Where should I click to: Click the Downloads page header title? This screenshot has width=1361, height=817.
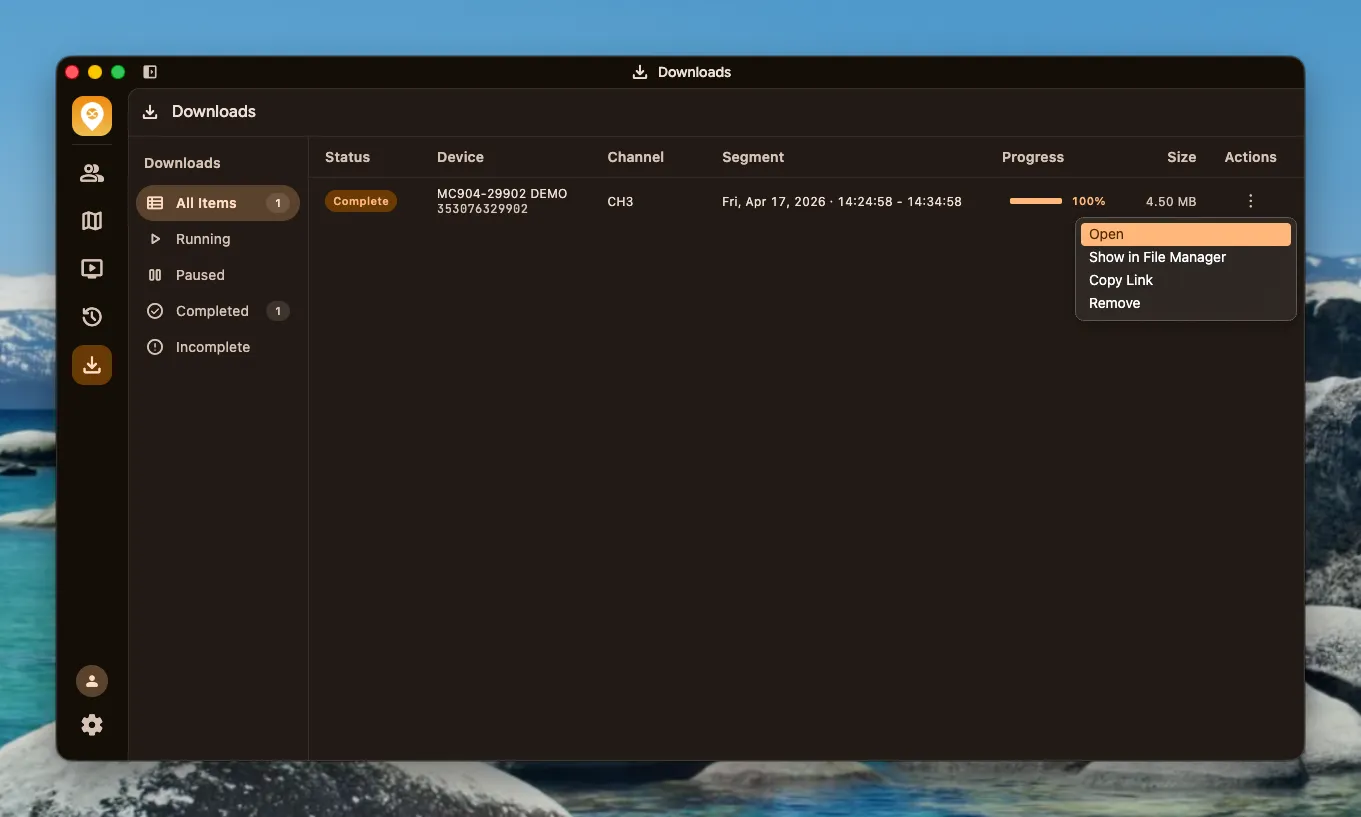point(214,112)
